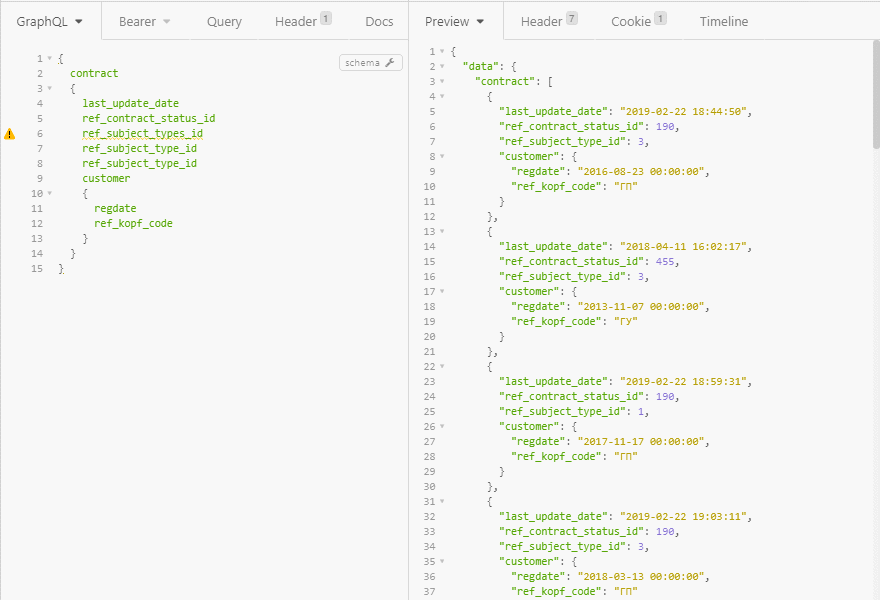Fold the customer block at query line 10

tap(49, 194)
